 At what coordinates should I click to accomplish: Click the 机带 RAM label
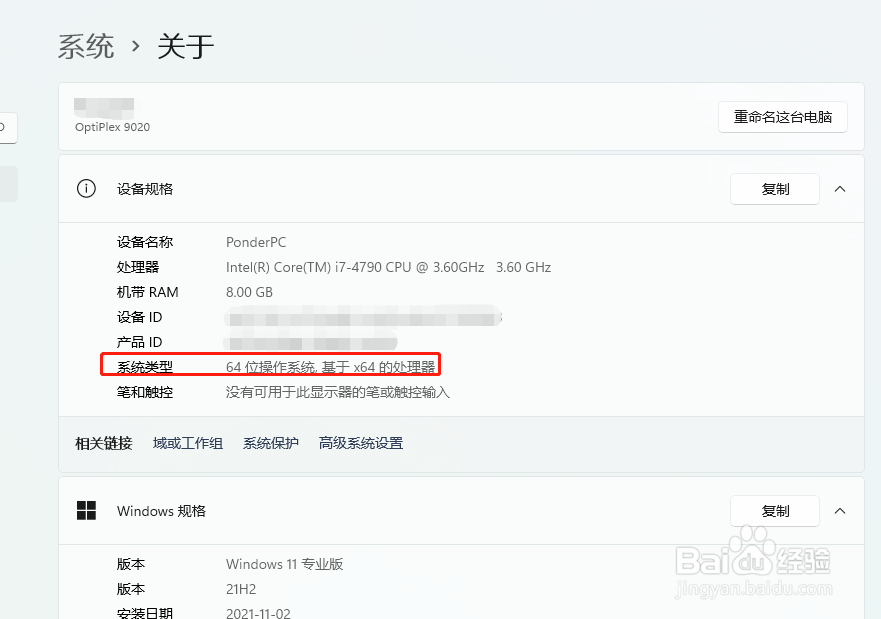pos(147,292)
